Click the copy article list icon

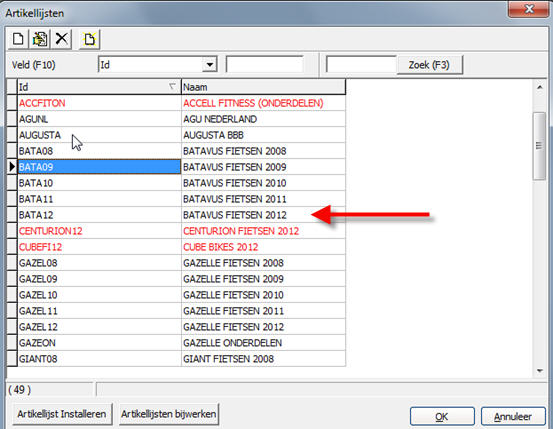[40, 39]
